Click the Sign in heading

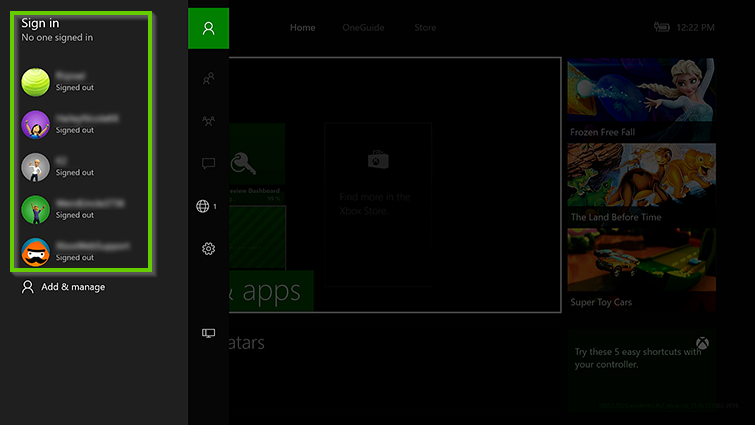click(x=40, y=23)
